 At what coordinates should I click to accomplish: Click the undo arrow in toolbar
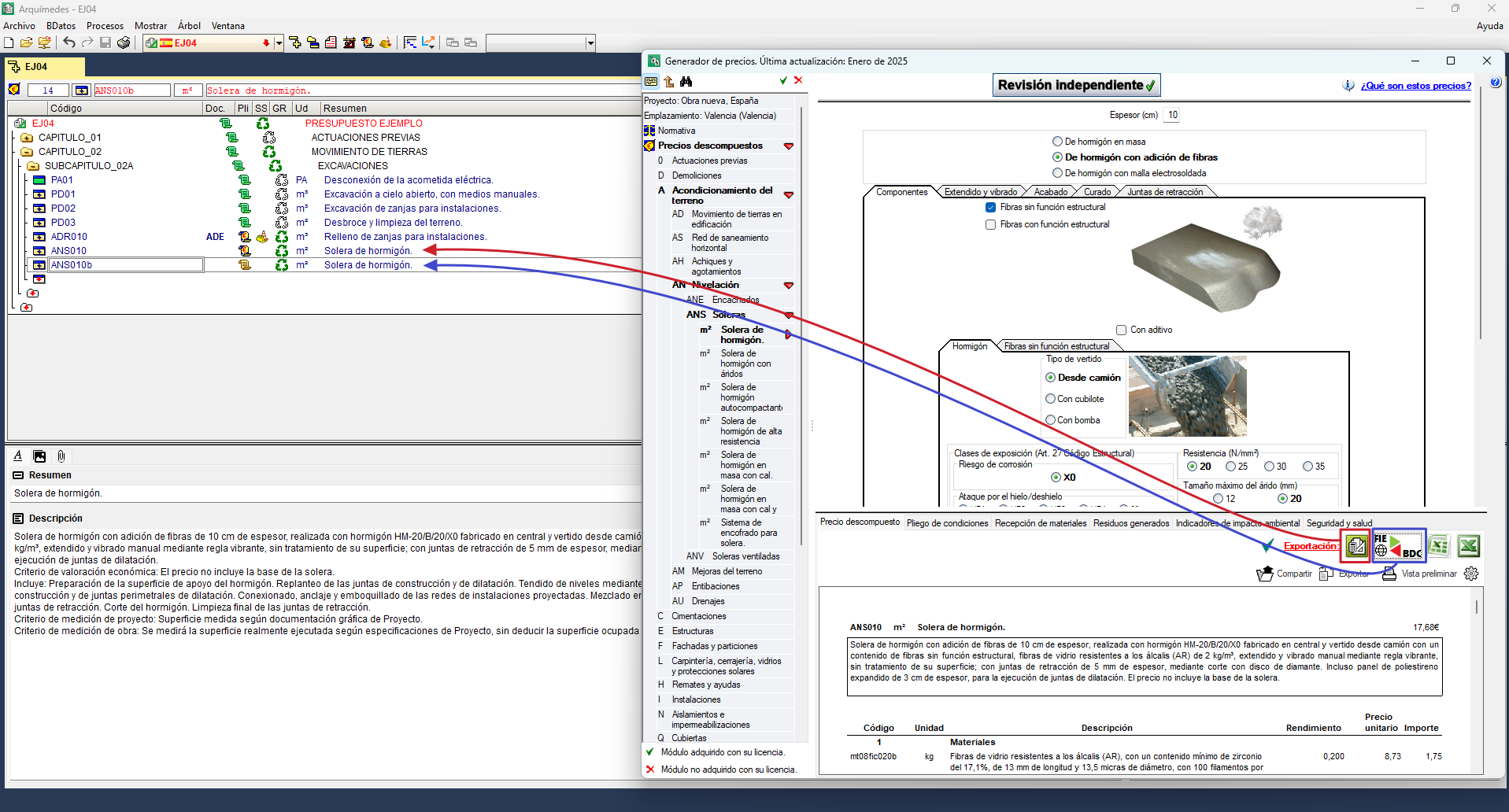point(69,42)
